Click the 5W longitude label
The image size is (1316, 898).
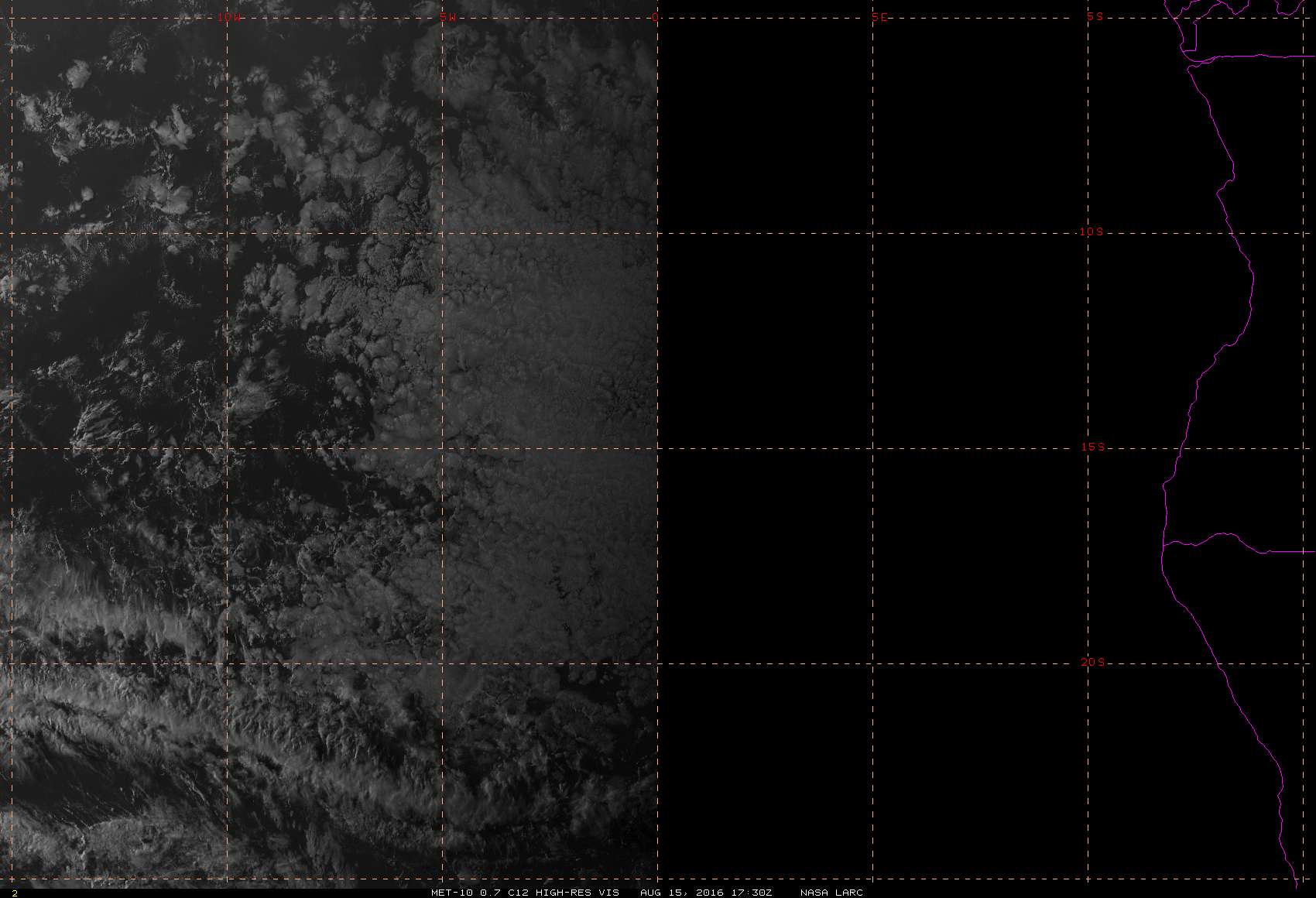(444, 17)
